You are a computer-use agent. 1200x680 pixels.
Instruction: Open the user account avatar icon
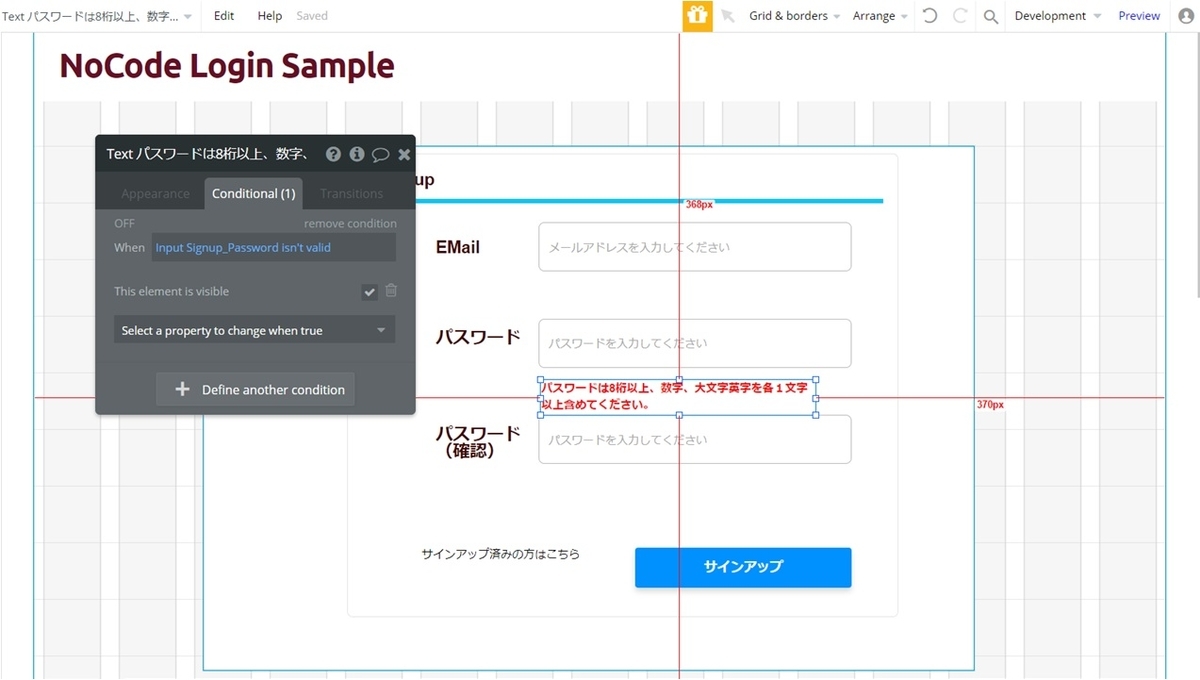[x=1184, y=15]
